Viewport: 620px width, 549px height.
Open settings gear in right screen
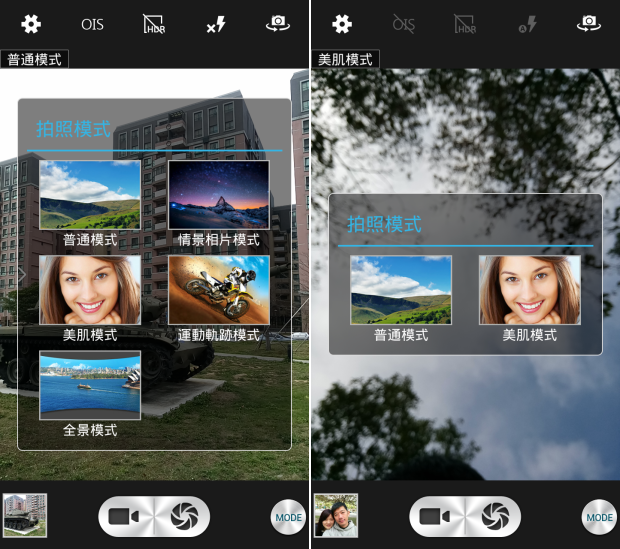pyautogui.click(x=342, y=24)
